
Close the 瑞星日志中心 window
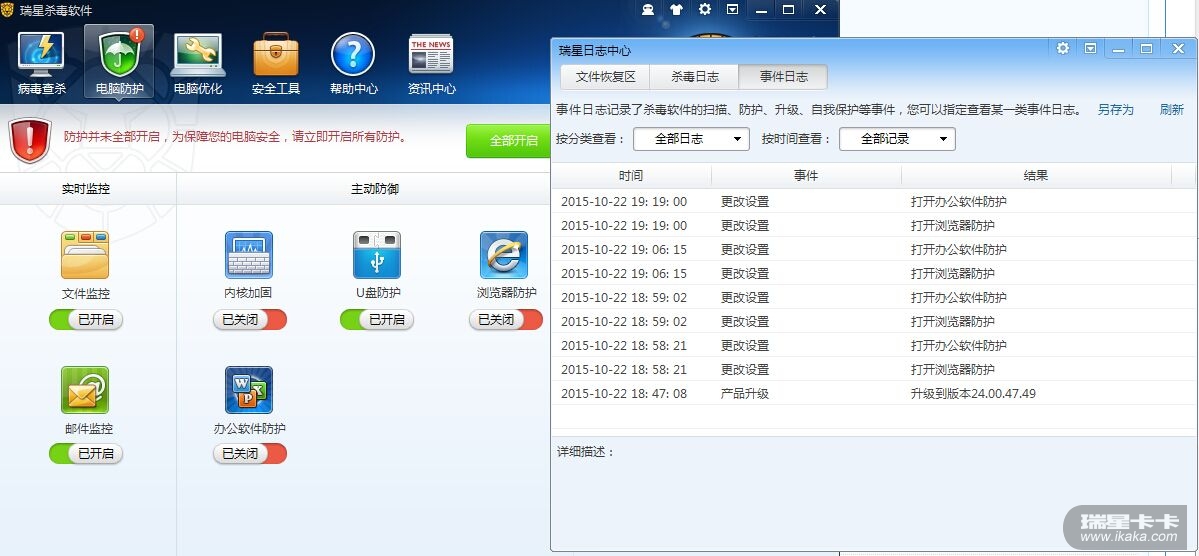[1178, 48]
